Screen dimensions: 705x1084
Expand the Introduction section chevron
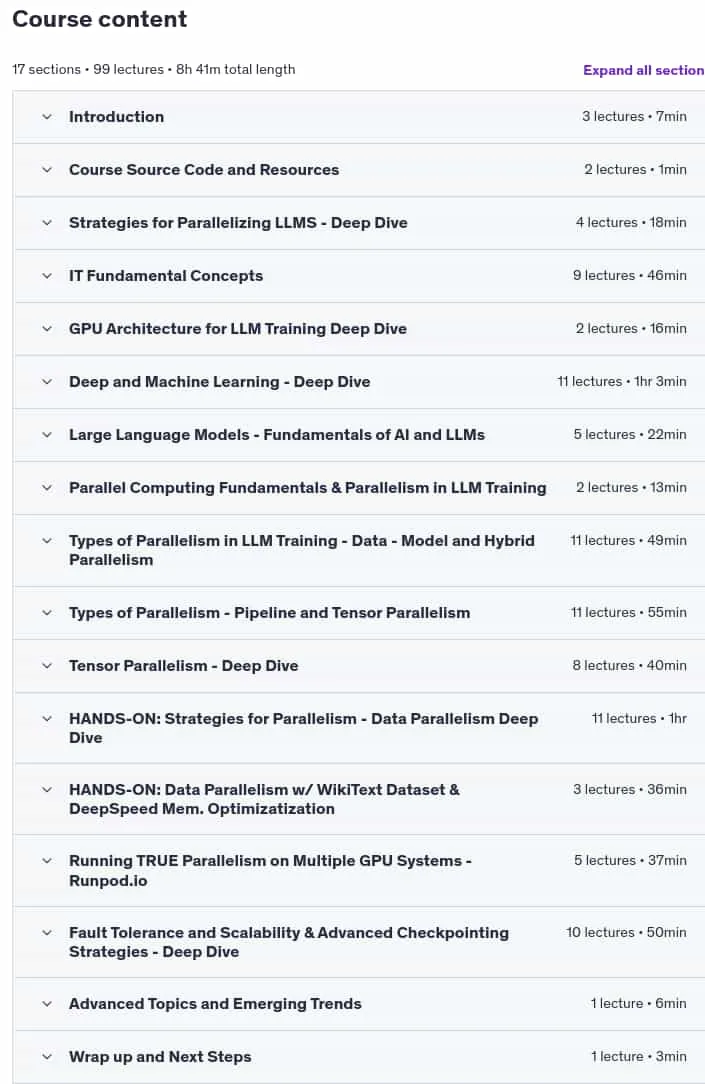(47, 117)
